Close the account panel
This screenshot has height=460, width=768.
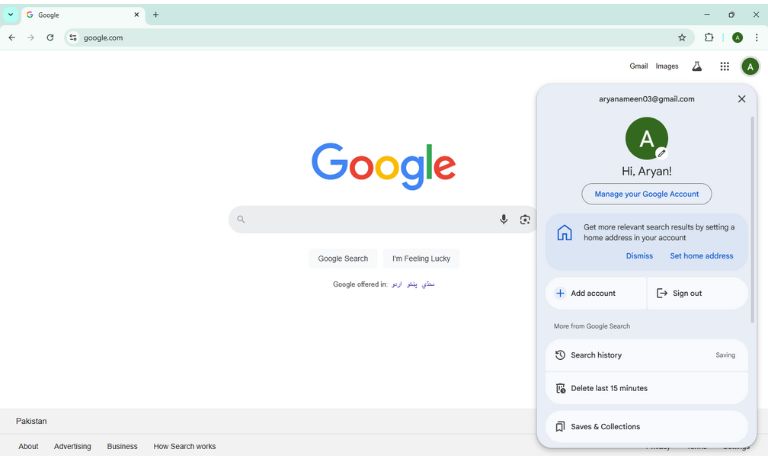click(741, 99)
